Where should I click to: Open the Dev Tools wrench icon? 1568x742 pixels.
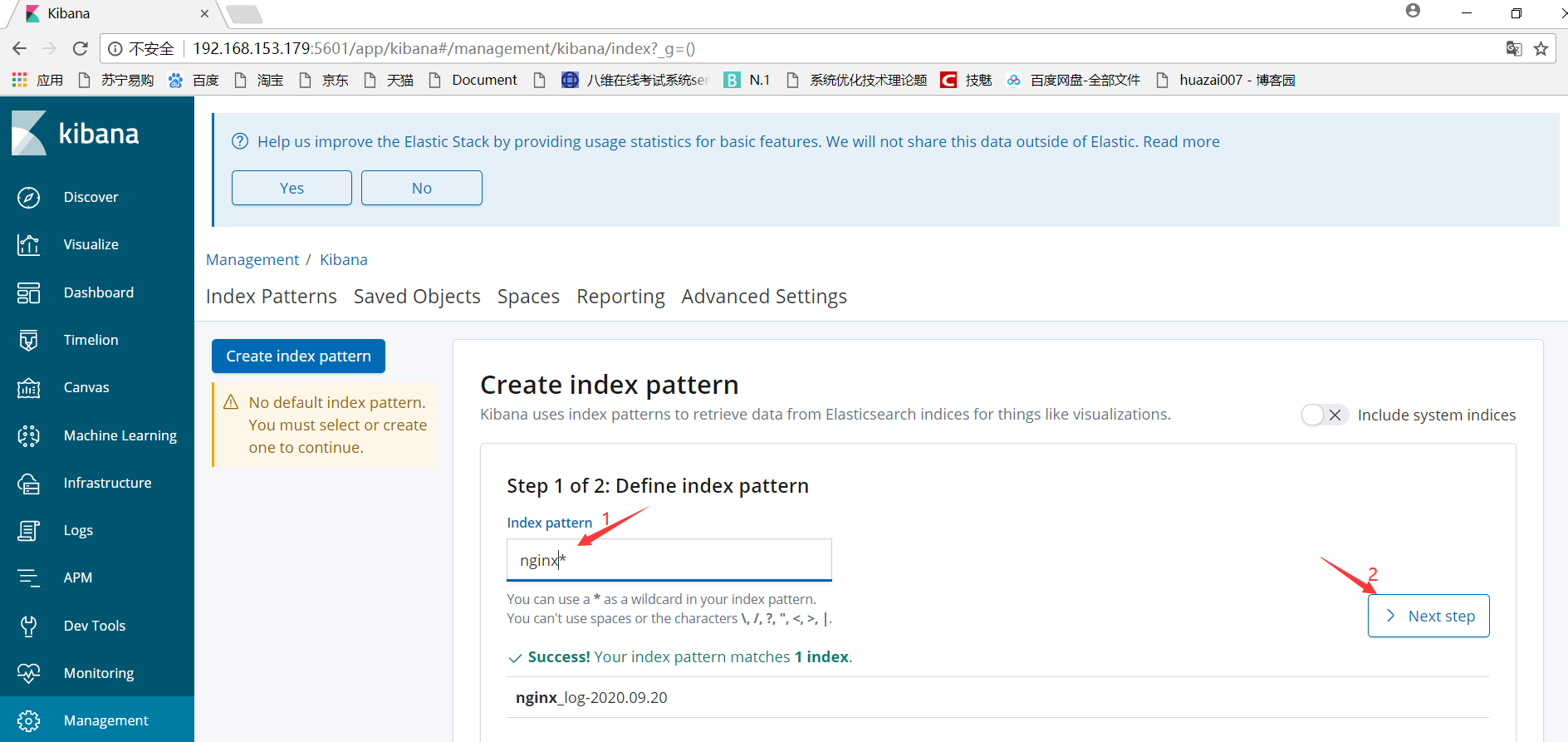point(28,626)
